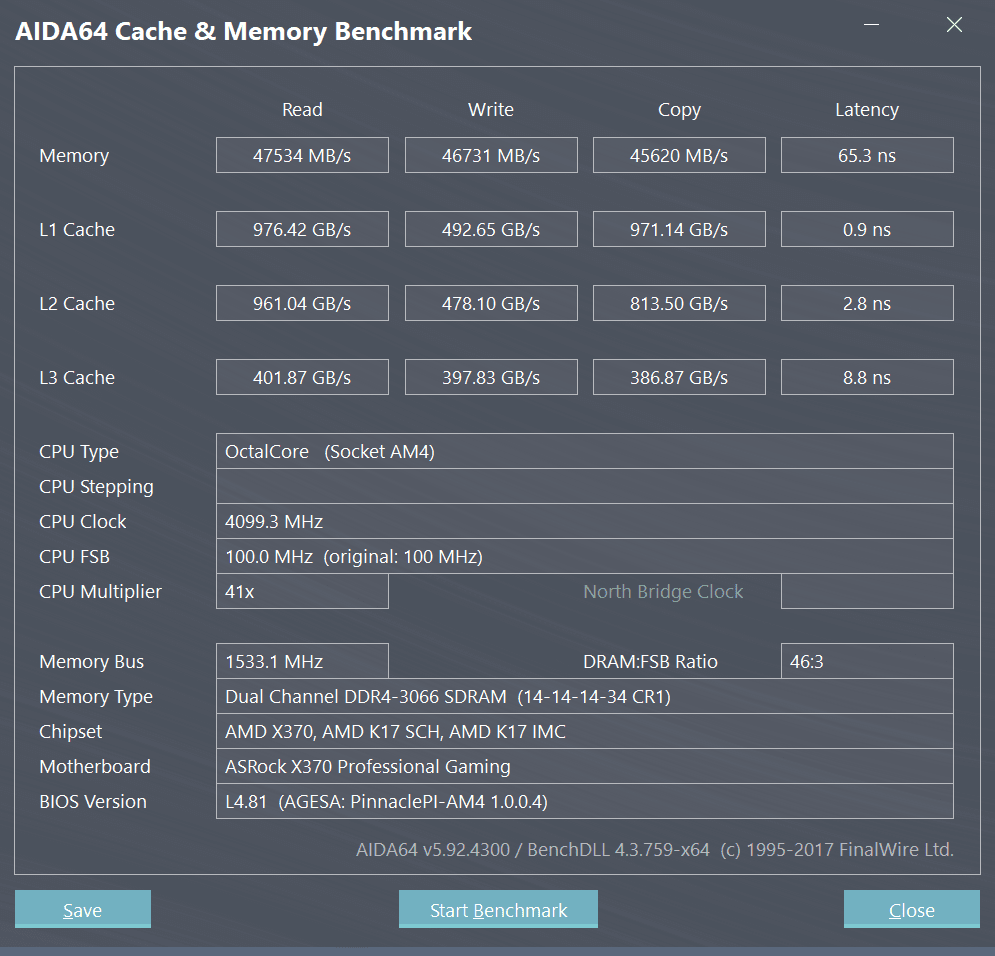Select Memory Read value 47534 MB/s
Viewport: 995px width, 956px height.
302,155
